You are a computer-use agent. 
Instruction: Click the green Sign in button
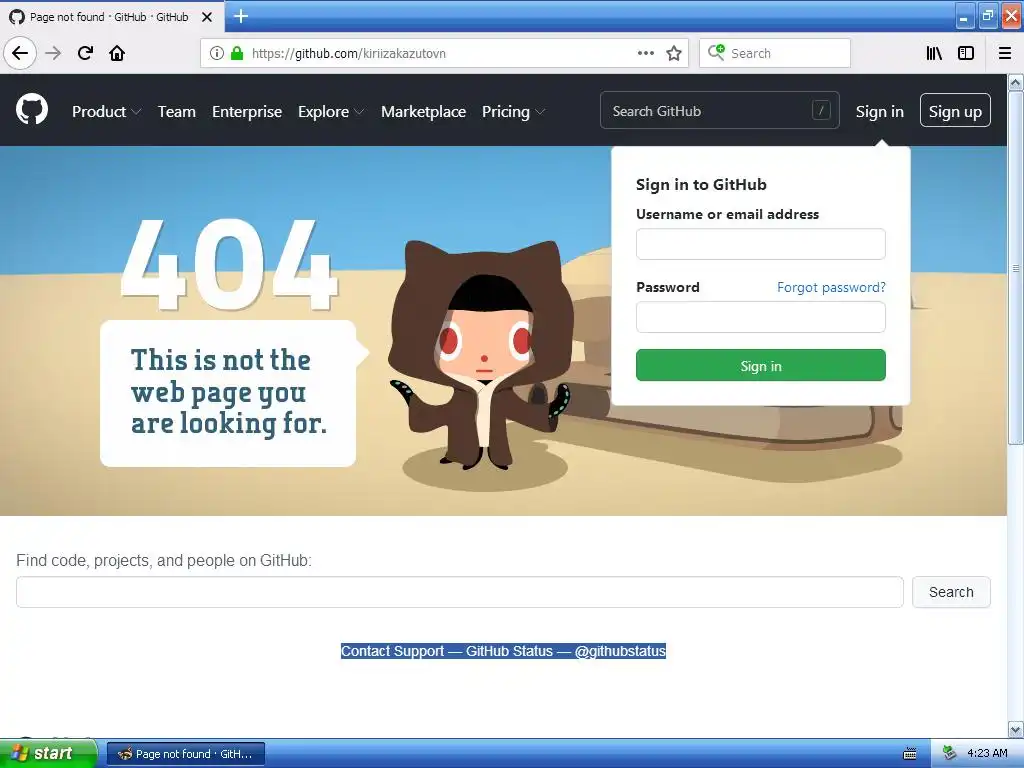(761, 365)
